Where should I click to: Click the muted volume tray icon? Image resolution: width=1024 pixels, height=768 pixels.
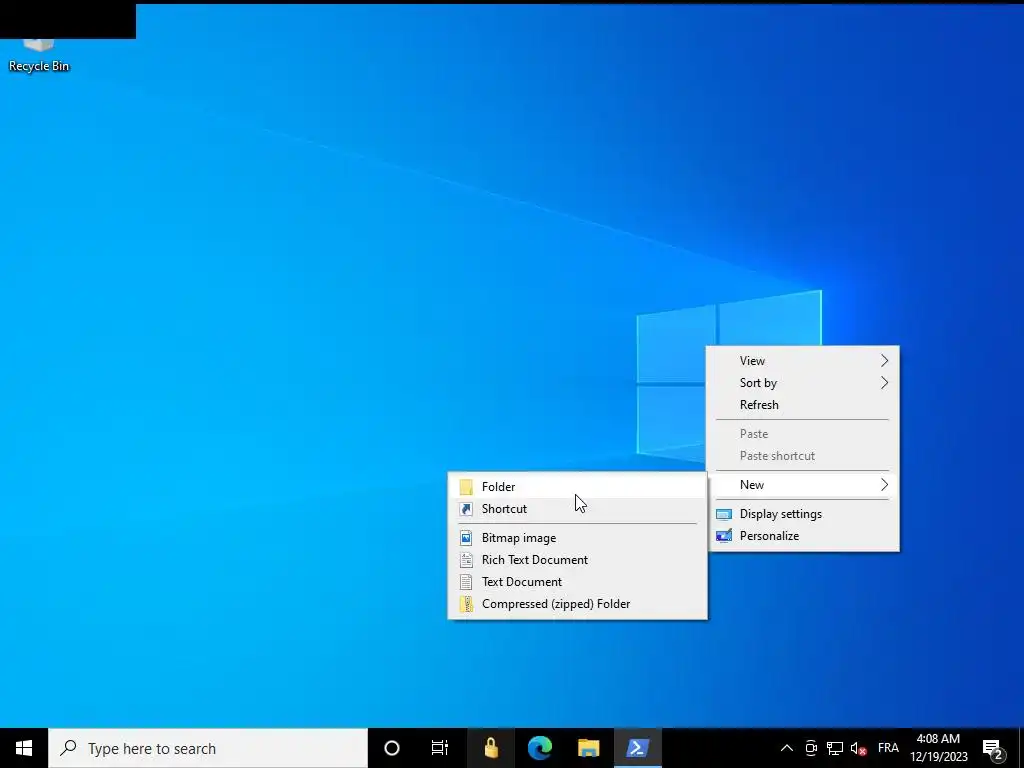(x=858, y=748)
